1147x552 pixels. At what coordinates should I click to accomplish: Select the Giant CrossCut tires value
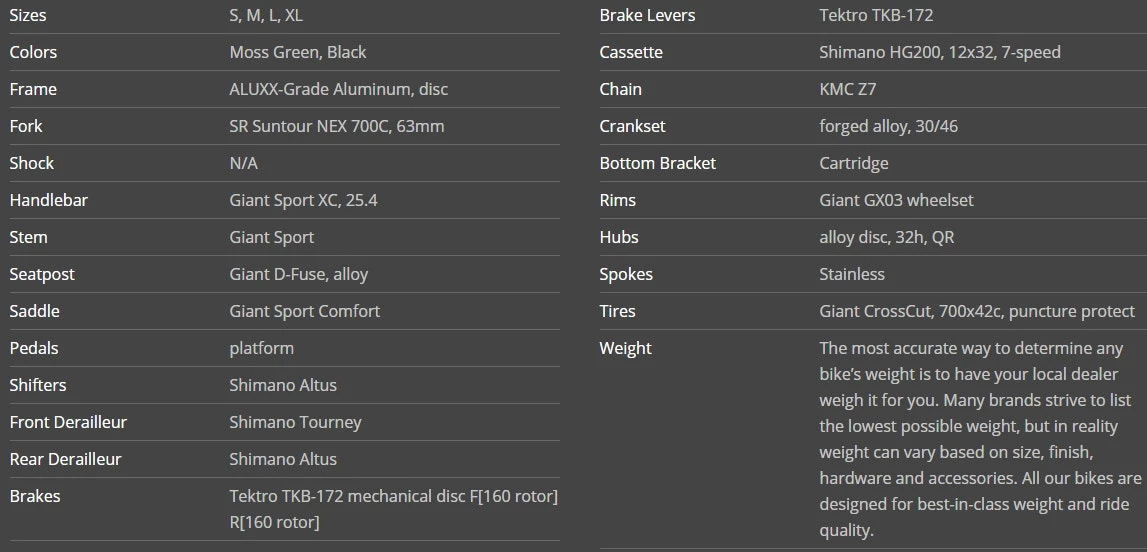(977, 311)
